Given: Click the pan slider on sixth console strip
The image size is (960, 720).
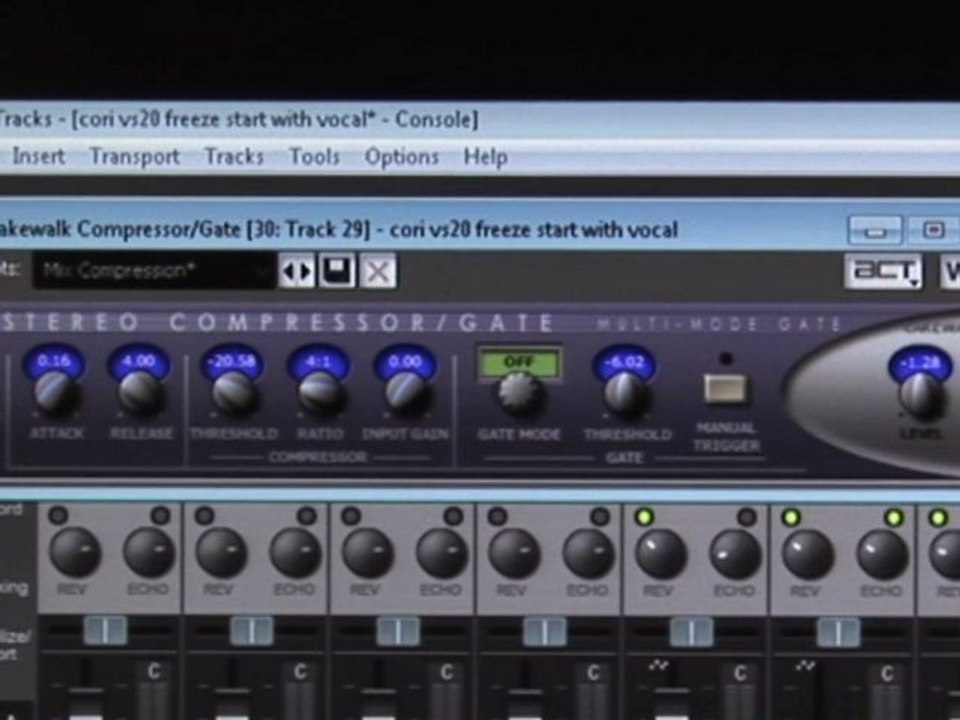Looking at the screenshot, I should pos(838,632).
